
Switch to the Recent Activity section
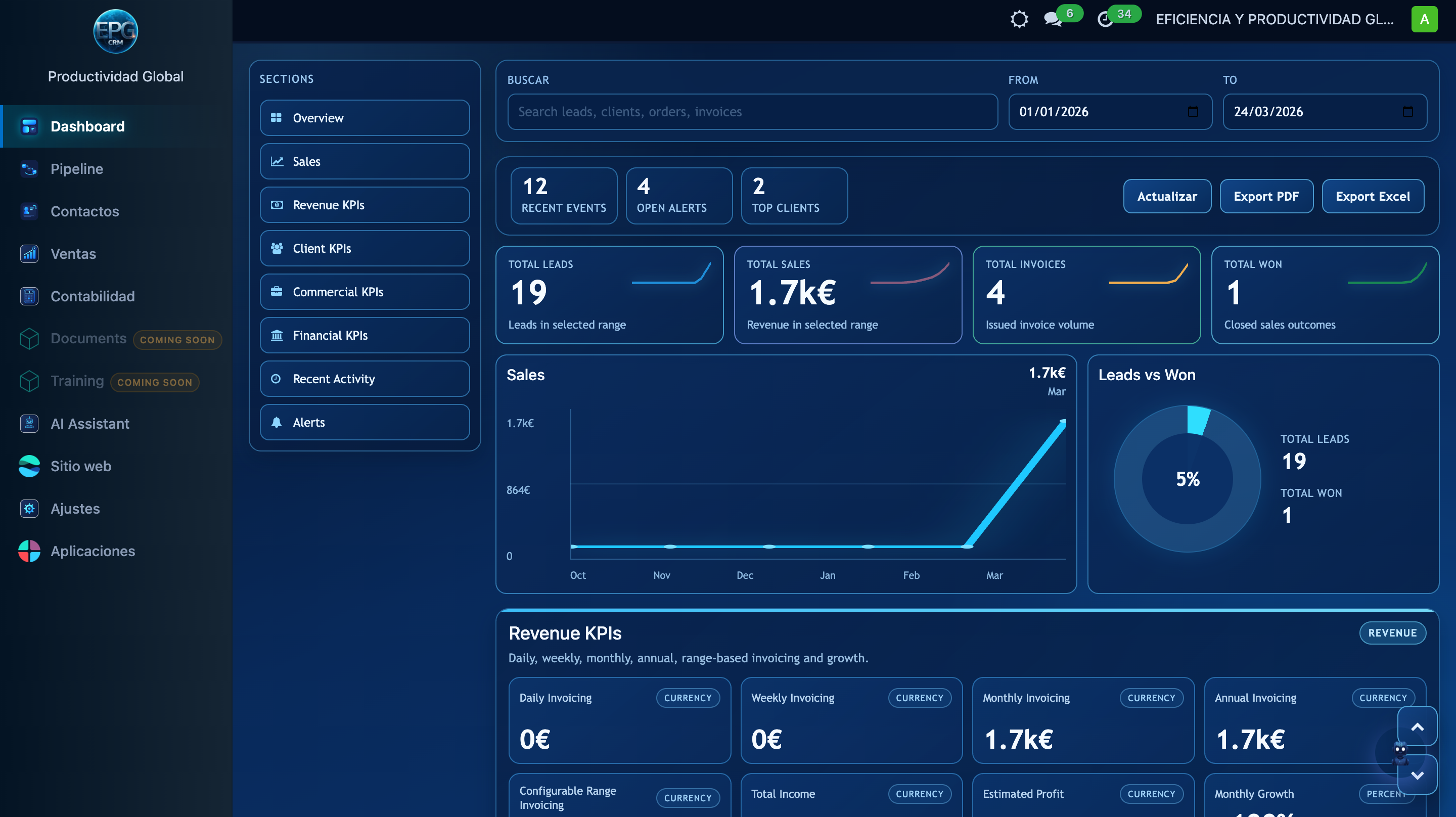(365, 378)
